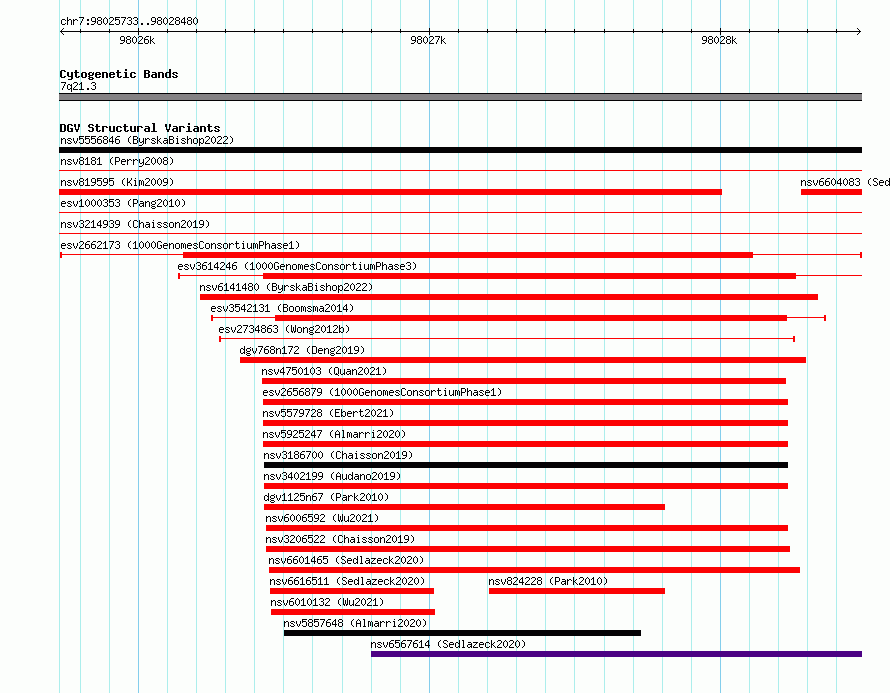
Task: Open esv1000353 (Pang2010) variant
Action: (x=123, y=203)
